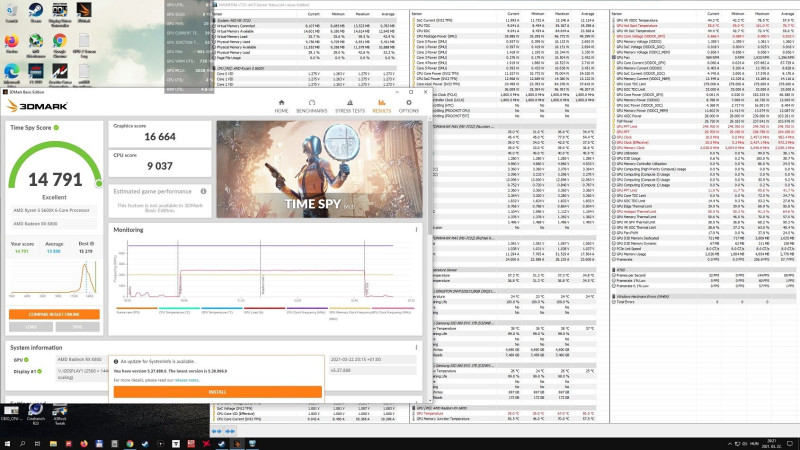The image size is (800, 450).
Task: Select the GPU-Z Sensor Log file icon
Action: tap(84, 45)
